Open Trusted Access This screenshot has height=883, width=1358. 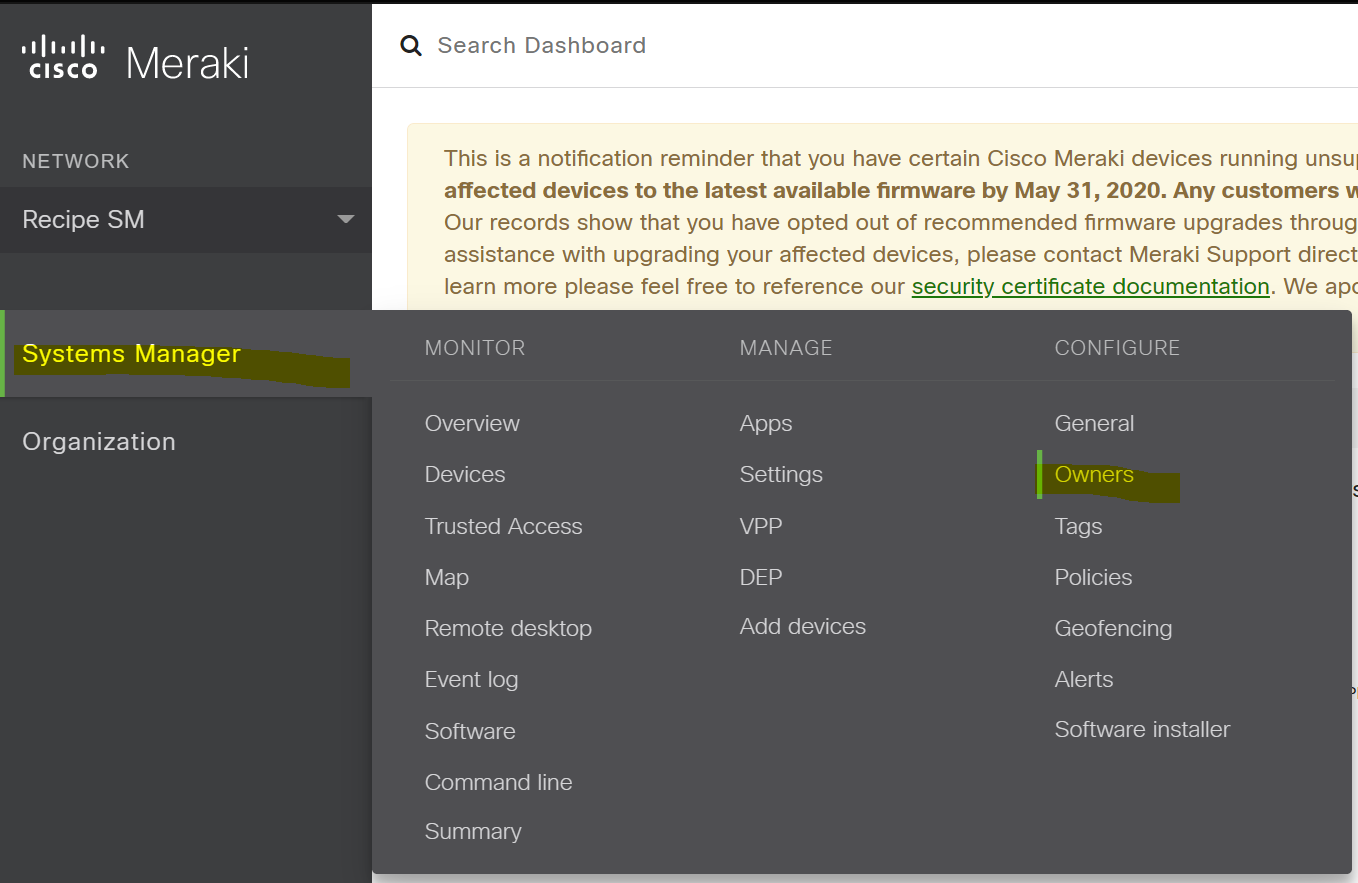pos(503,526)
